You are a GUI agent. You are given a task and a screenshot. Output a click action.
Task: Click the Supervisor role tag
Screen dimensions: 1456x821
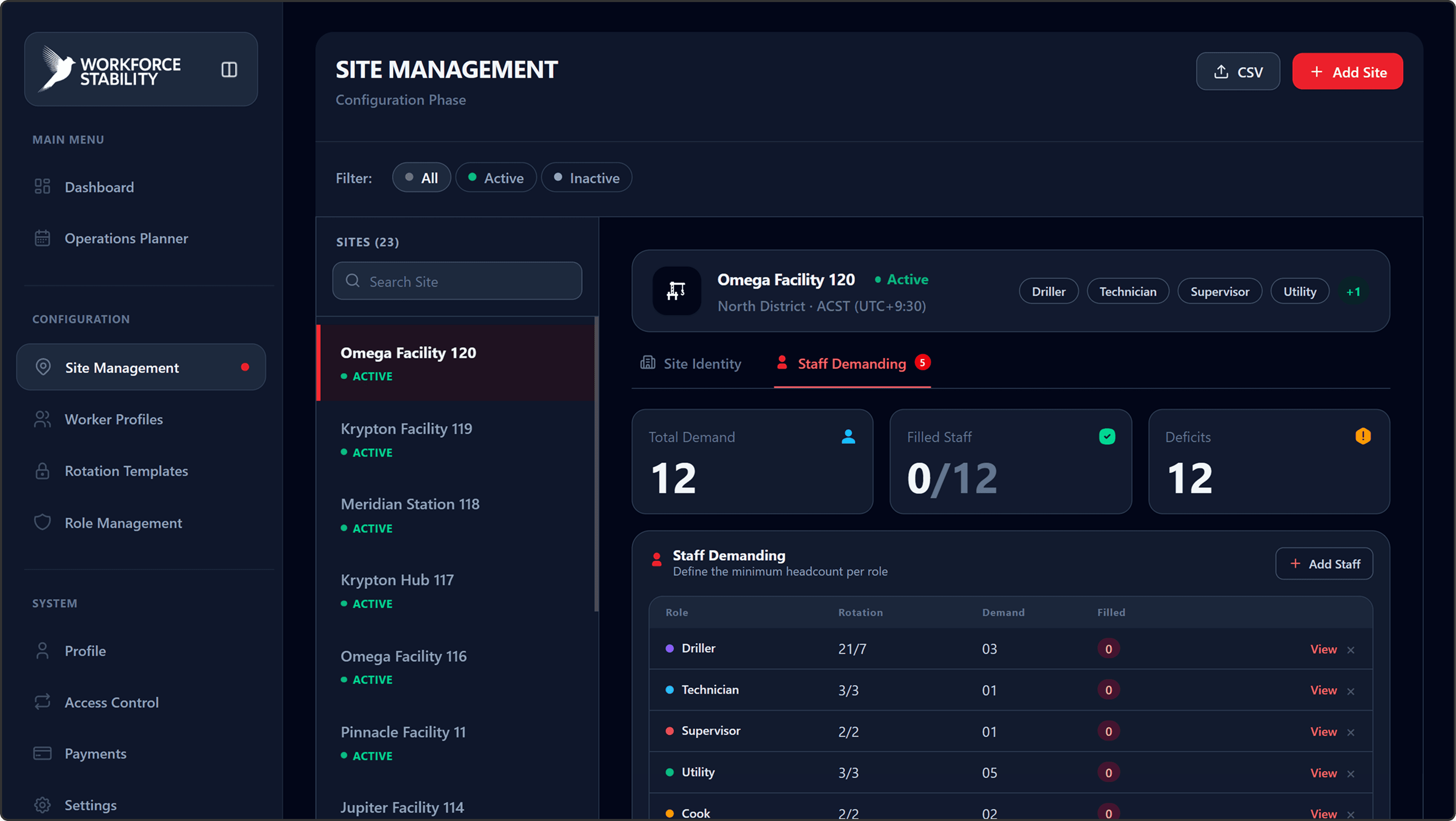pyautogui.click(x=1220, y=291)
